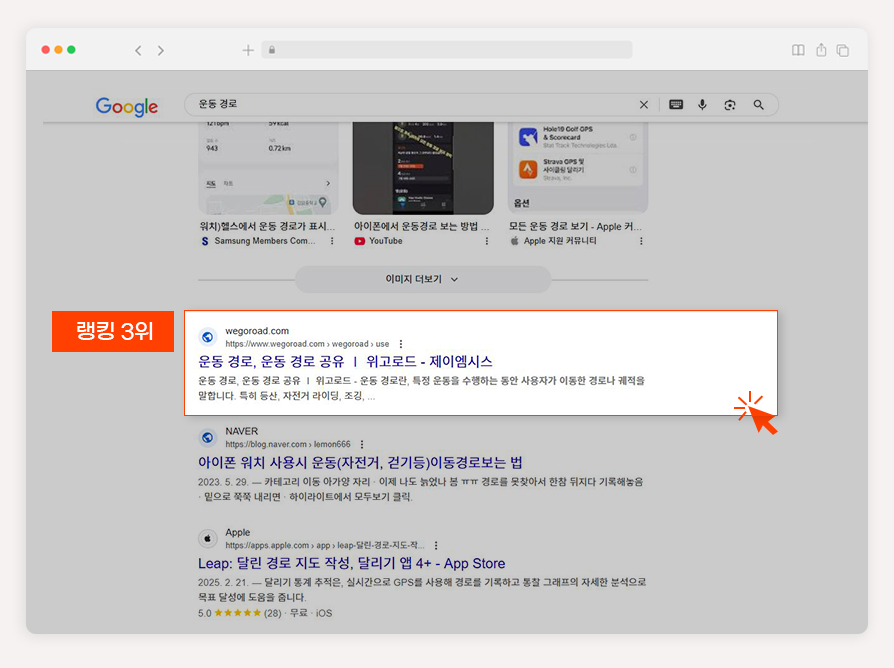Image resolution: width=894 pixels, height=668 pixels.
Task: Expand the 이미지 더보기 button
Action: [x=422, y=279]
